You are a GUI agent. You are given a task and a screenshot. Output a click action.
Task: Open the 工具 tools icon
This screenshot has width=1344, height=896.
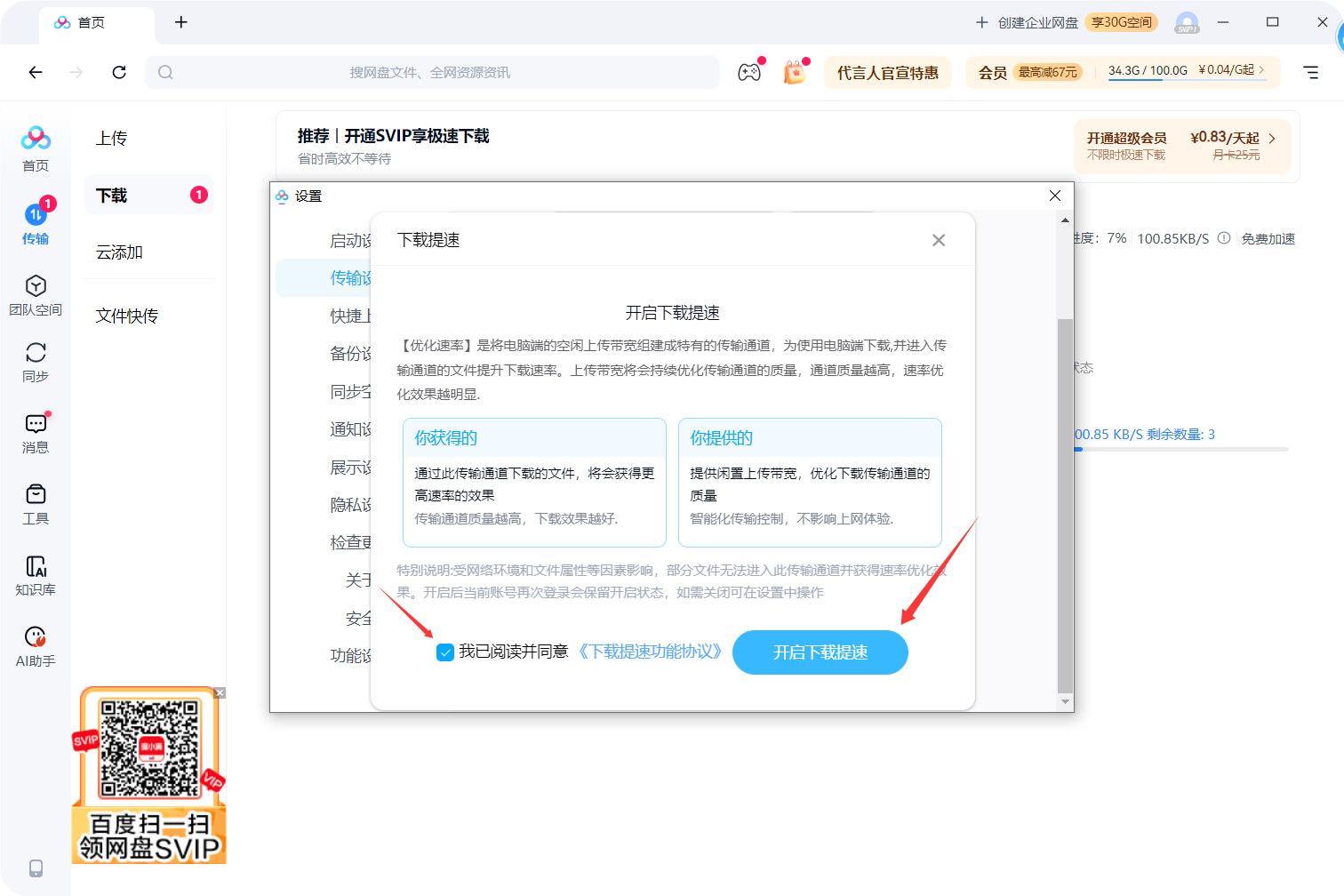tap(36, 505)
